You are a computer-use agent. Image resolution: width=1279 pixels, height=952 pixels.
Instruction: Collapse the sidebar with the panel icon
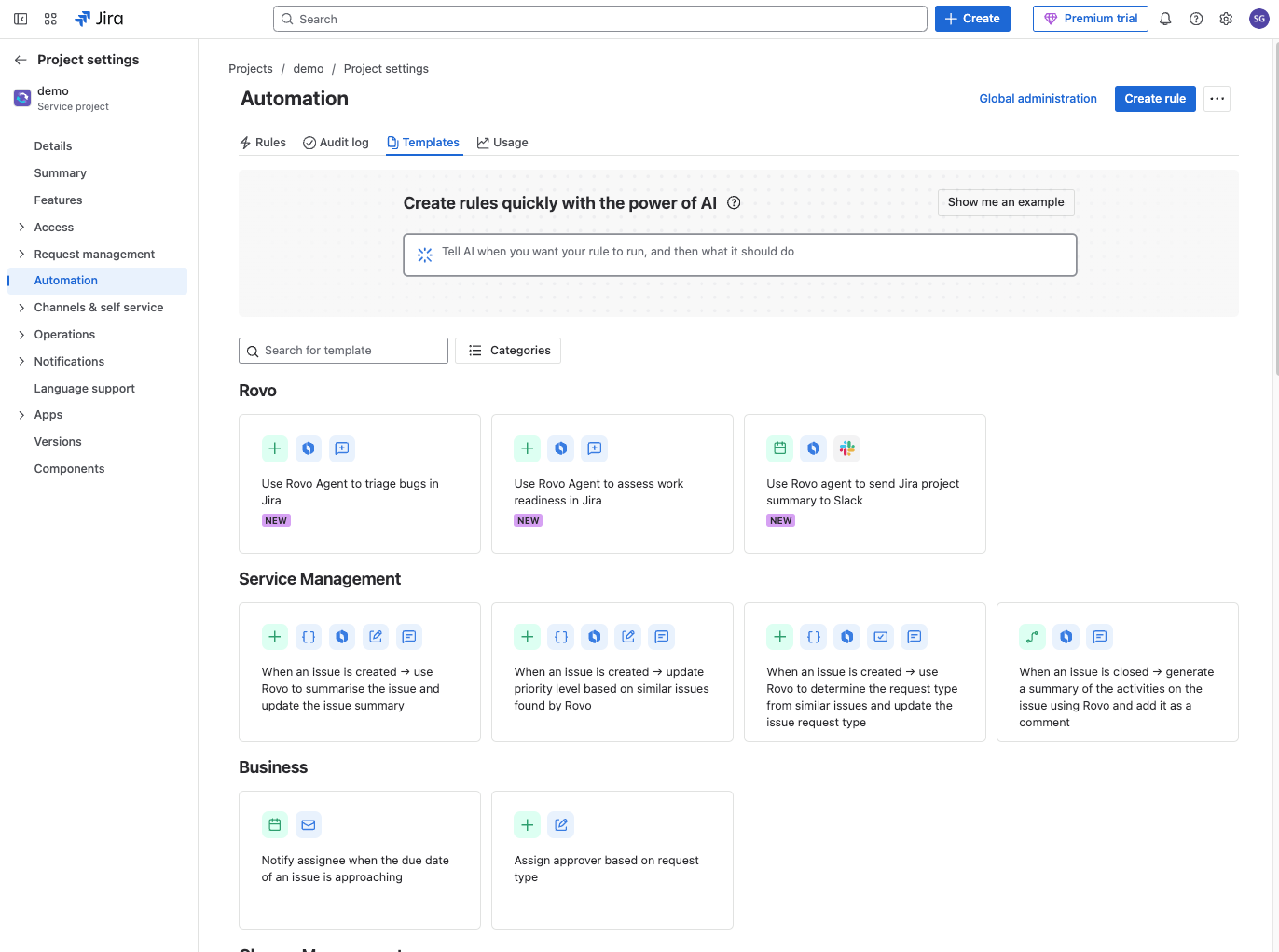click(x=21, y=19)
